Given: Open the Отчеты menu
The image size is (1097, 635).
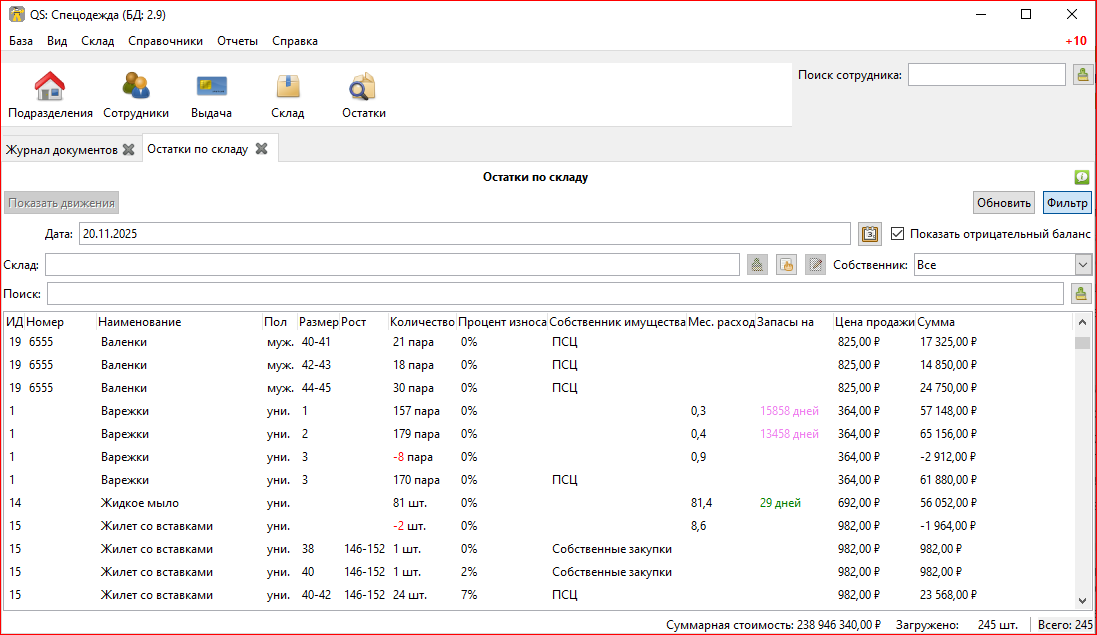Looking at the screenshot, I should click(237, 41).
